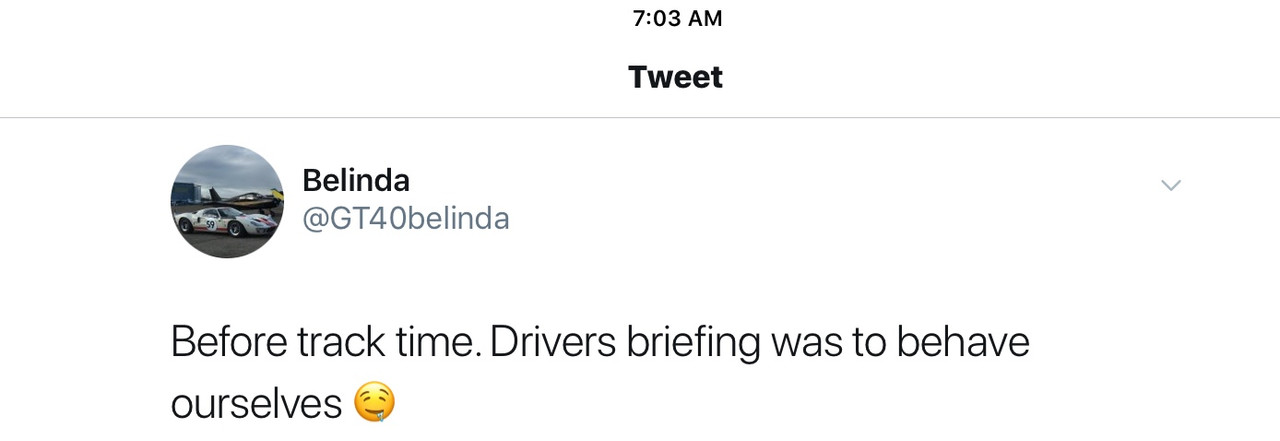Tap the word "behave" in tweet

[963, 342]
